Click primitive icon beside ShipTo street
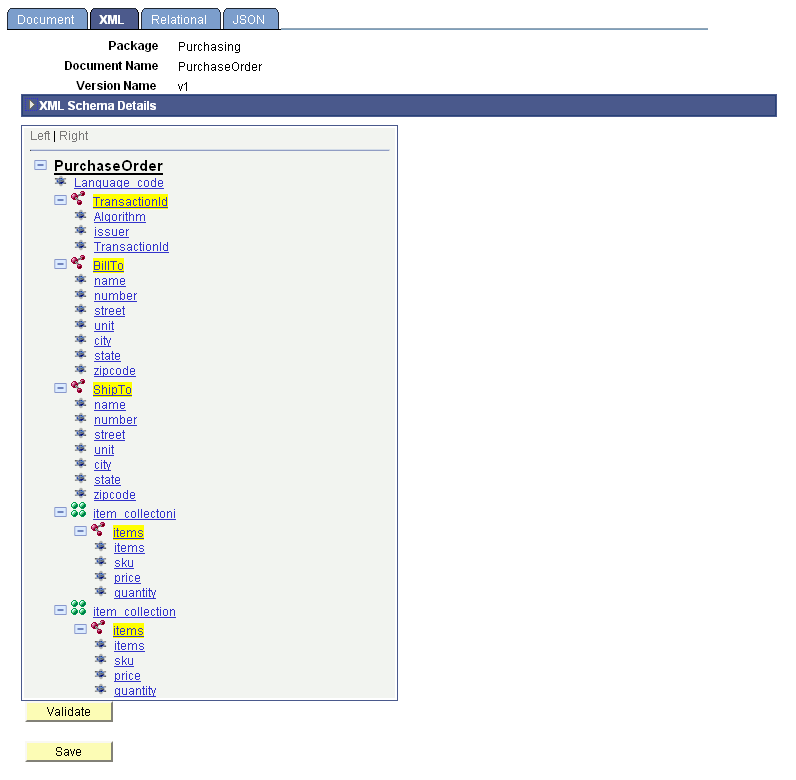This screenshot has width=796, height=780. [x=80, y=433]
